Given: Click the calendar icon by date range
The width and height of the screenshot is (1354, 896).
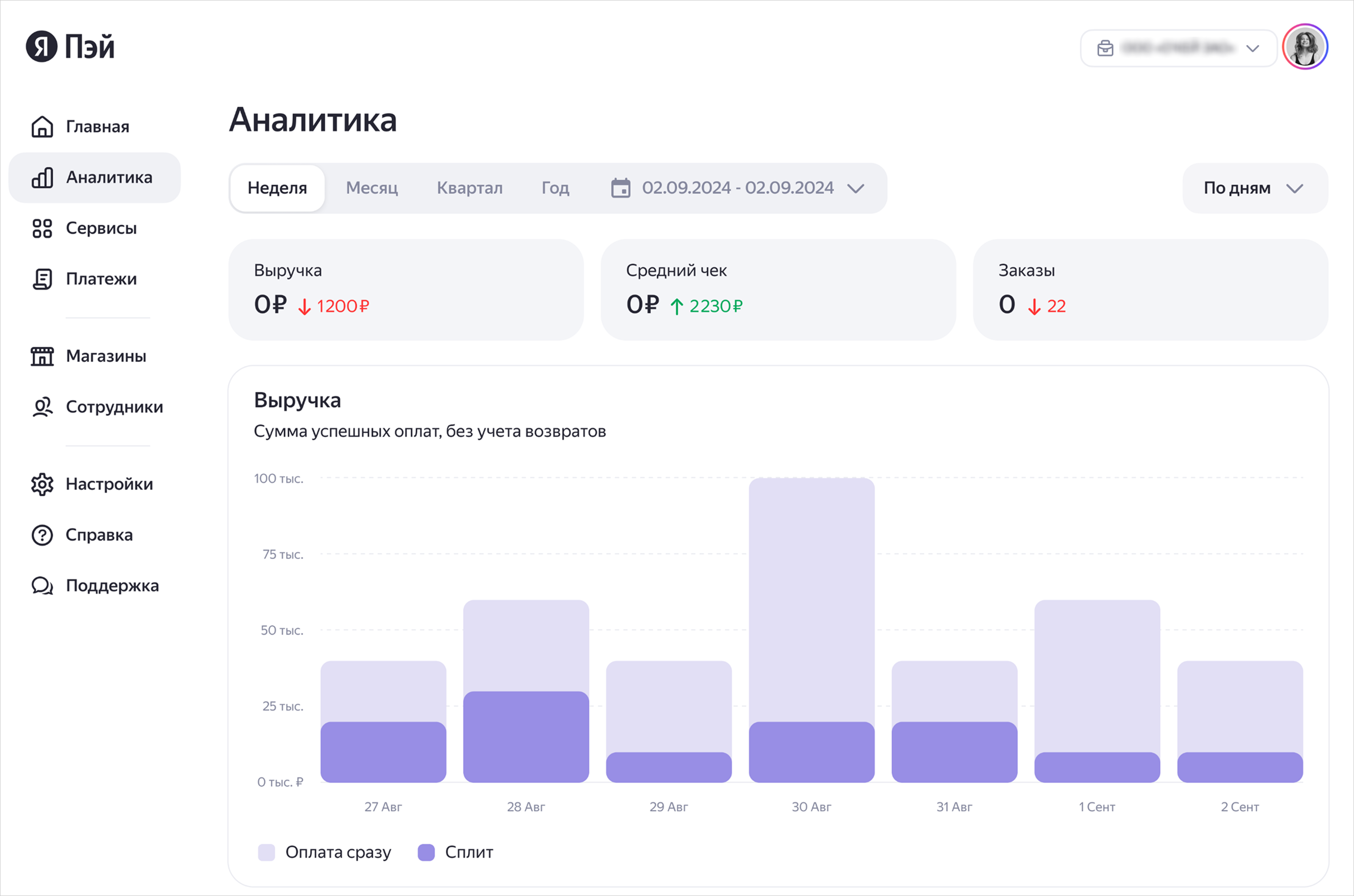Looking at the screenshot, I should click(x=621, y=188).
